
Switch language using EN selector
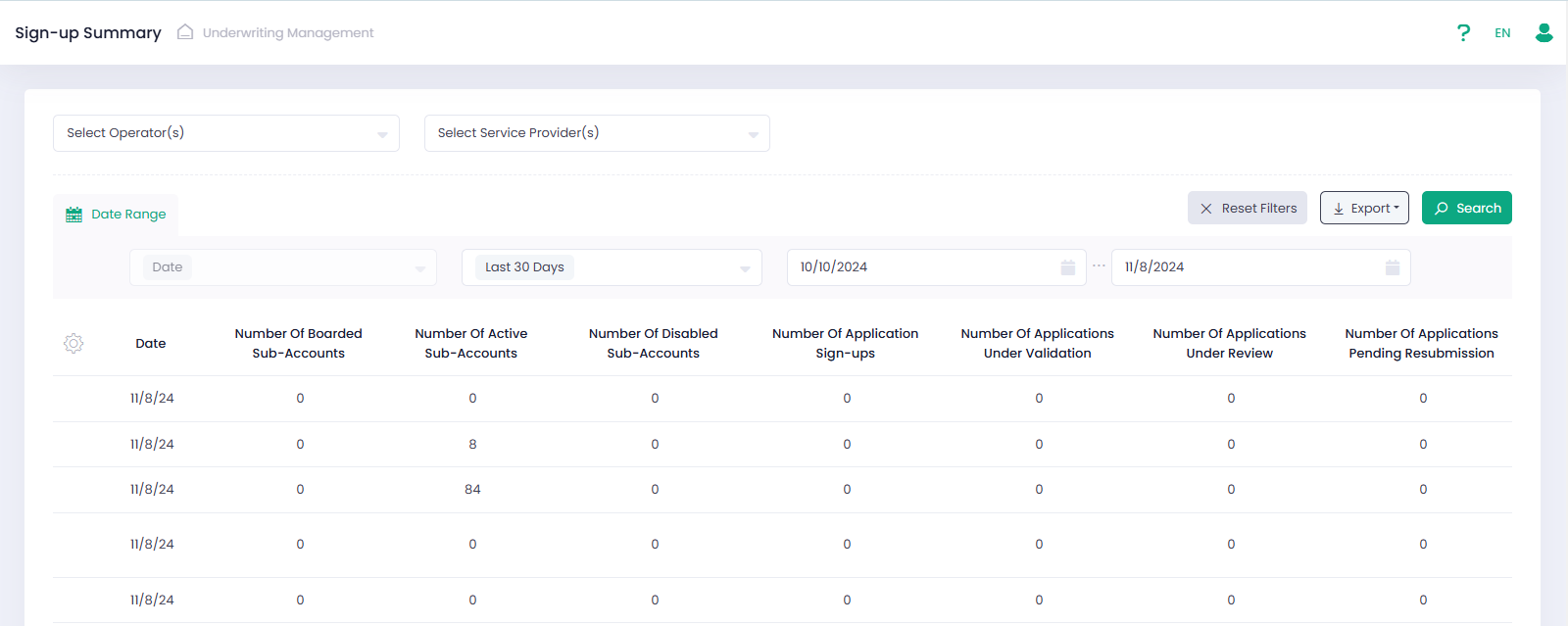coord(1501,33)
